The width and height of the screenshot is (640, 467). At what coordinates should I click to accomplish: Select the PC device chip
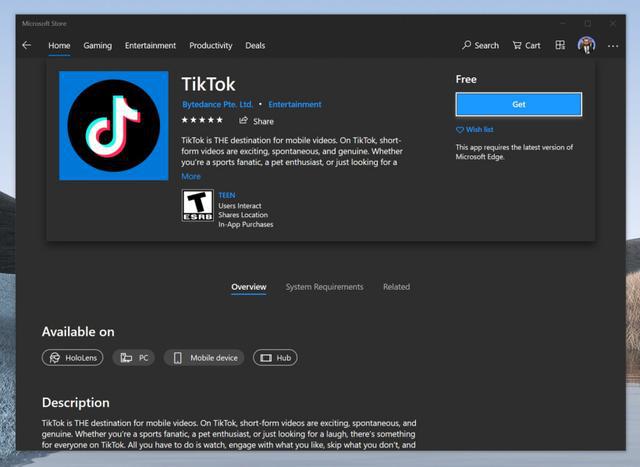134,358
